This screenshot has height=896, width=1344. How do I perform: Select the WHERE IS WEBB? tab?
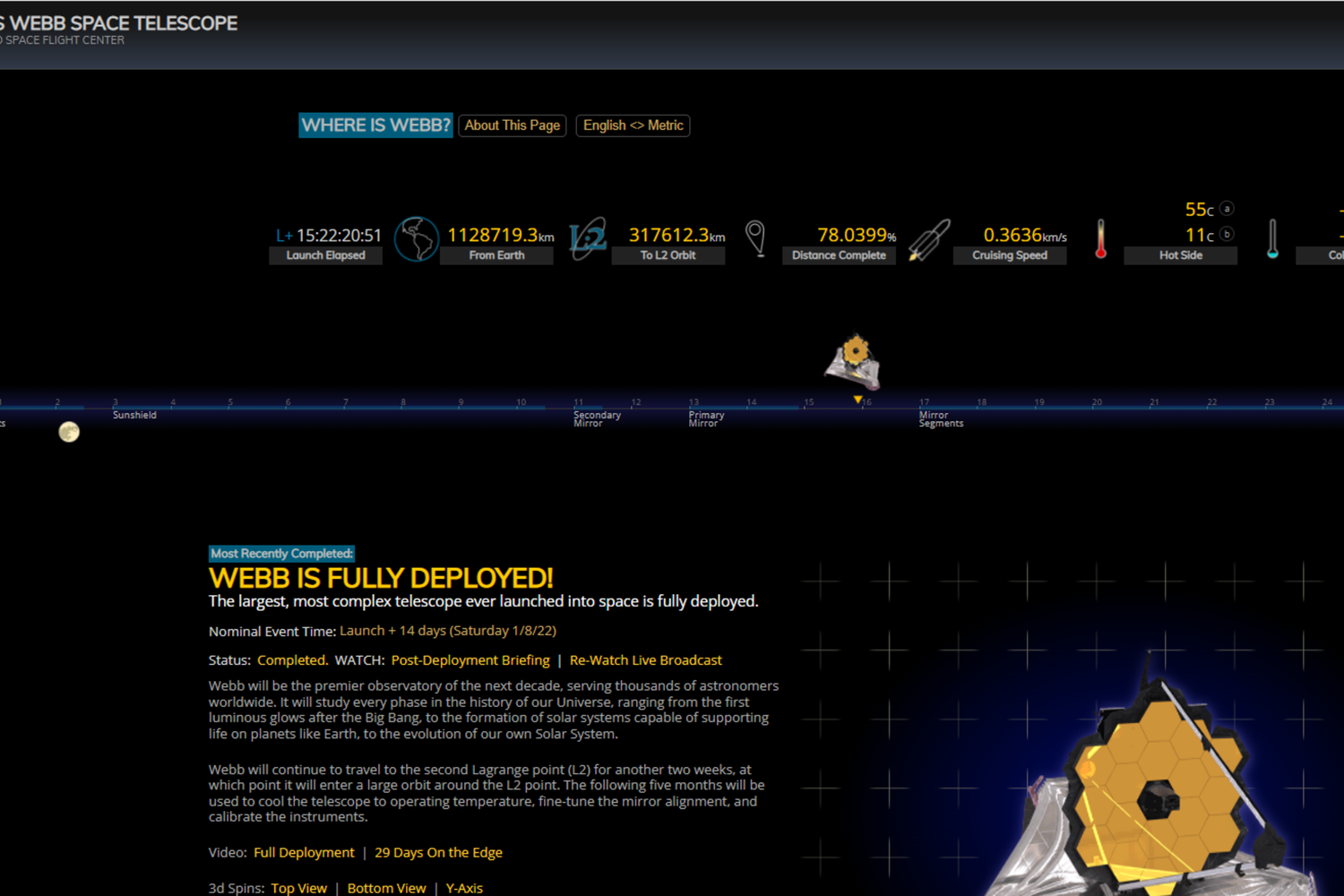[x=375, y=125]
